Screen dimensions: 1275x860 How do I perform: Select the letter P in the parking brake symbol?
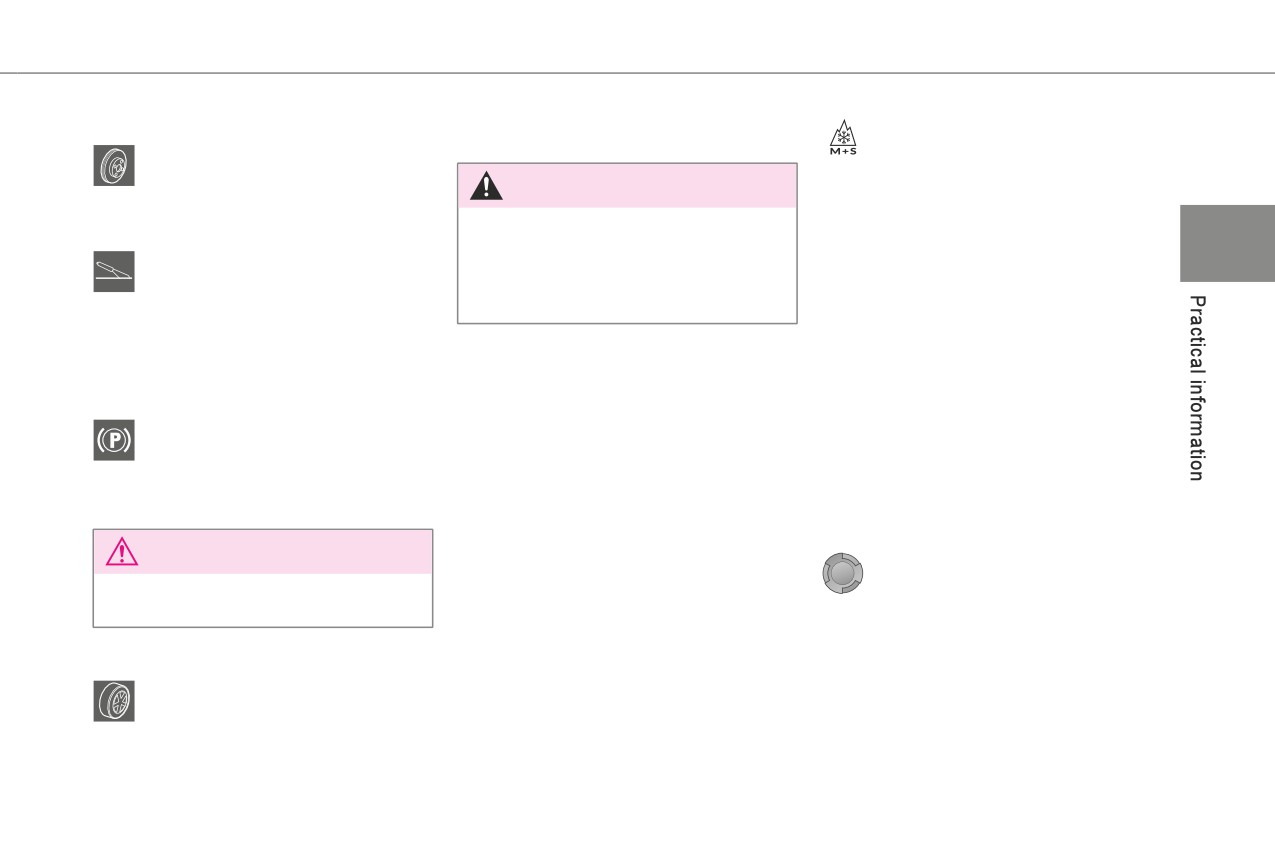[114, 442]
